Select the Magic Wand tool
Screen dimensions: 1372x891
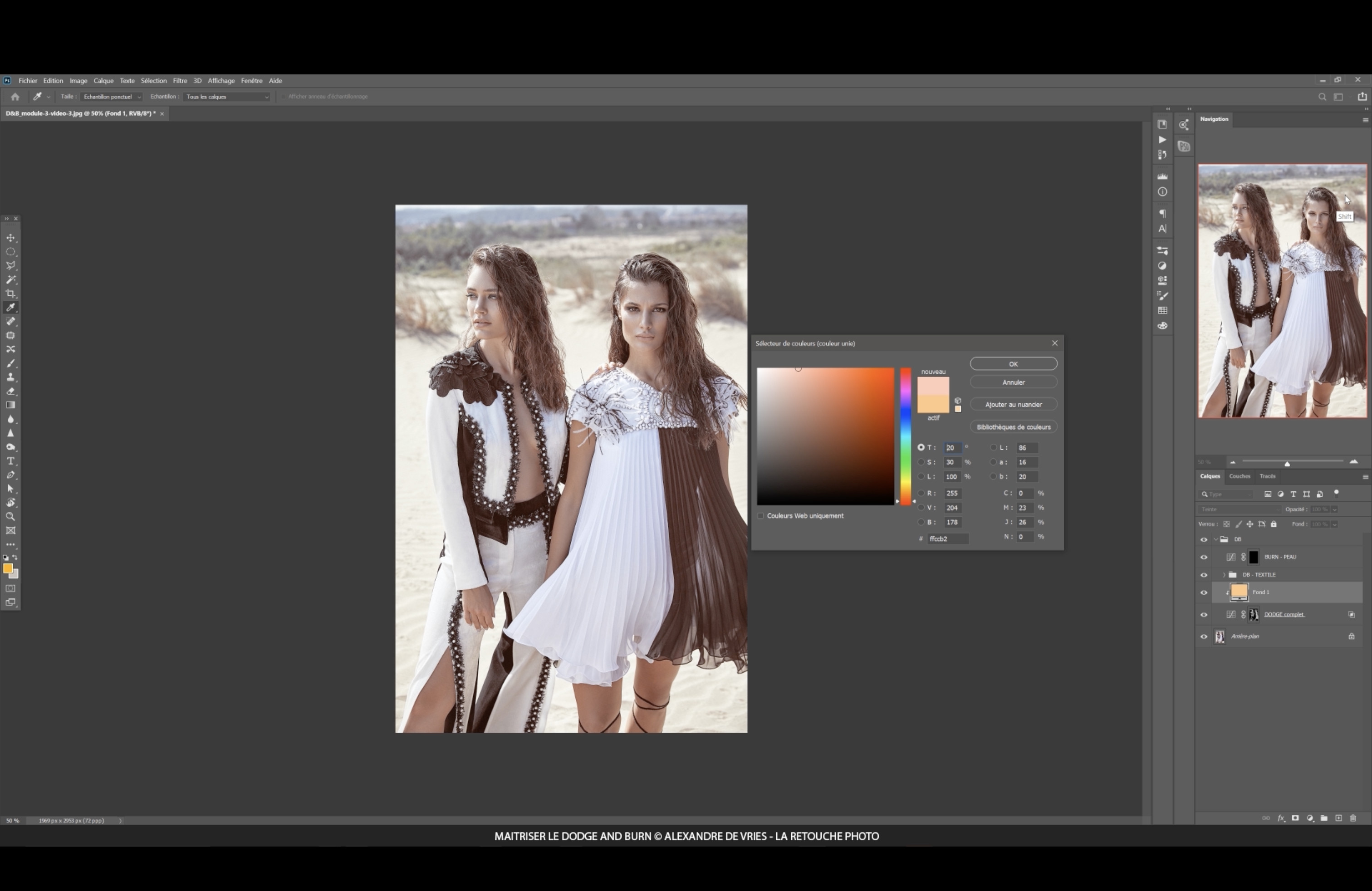10,280
